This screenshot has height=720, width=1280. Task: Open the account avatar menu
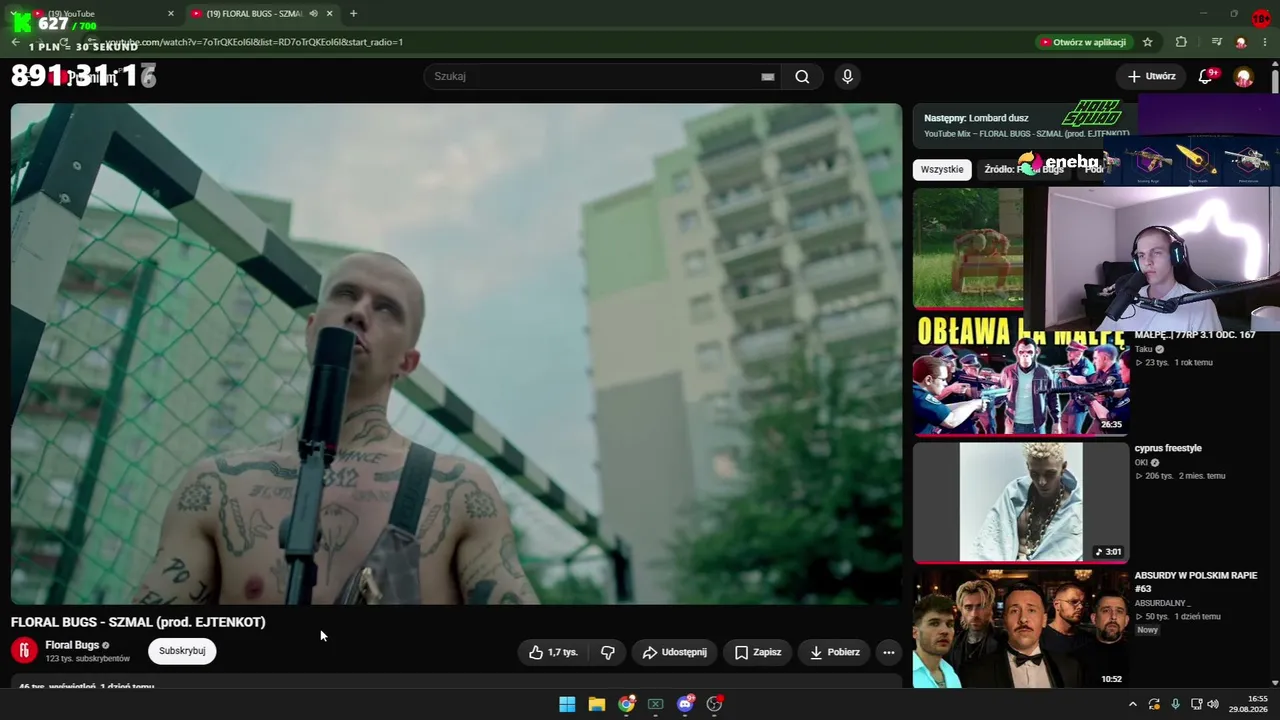[1244, 77]
